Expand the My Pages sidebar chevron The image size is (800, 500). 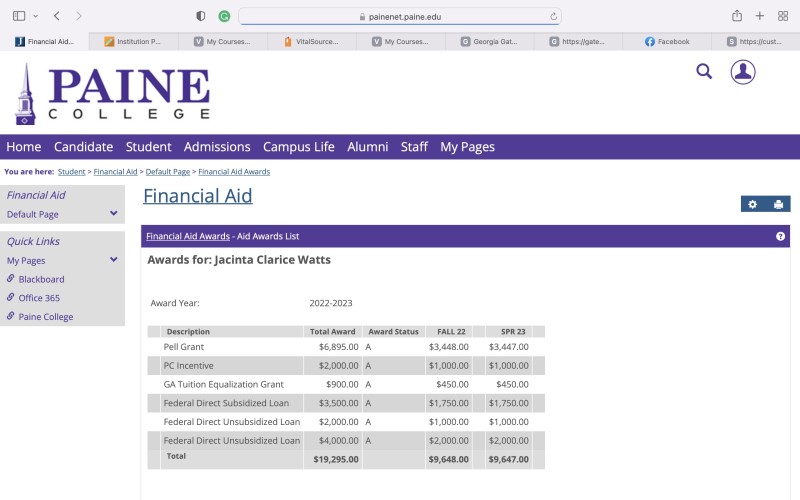114,260
